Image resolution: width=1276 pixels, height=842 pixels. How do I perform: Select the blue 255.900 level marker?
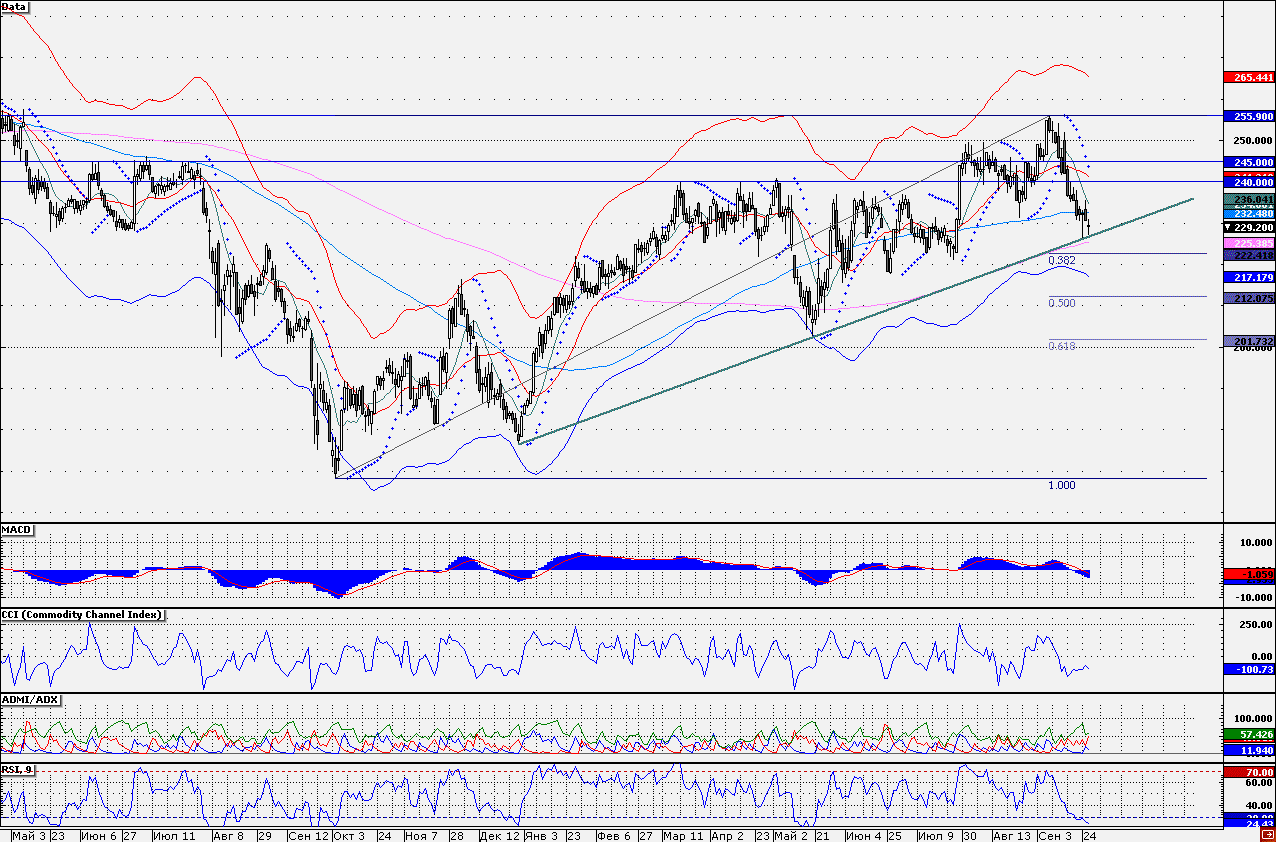[1249, 116]
